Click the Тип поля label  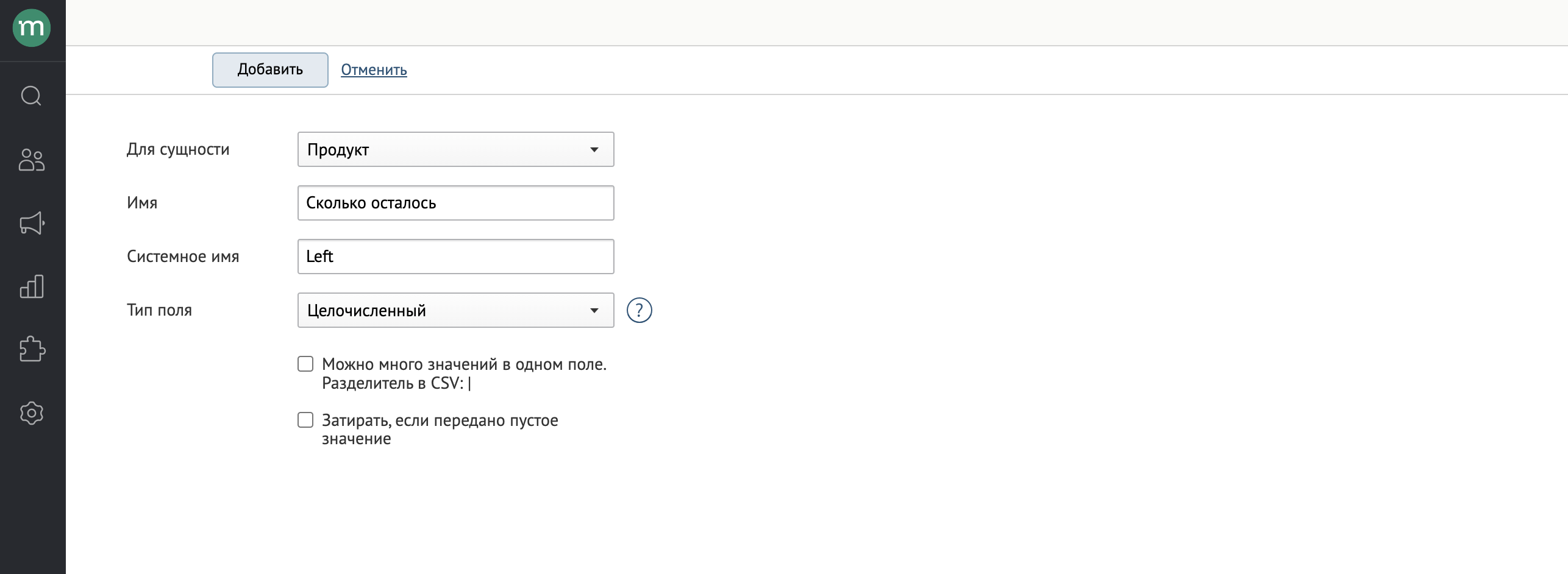pos(159,310)
